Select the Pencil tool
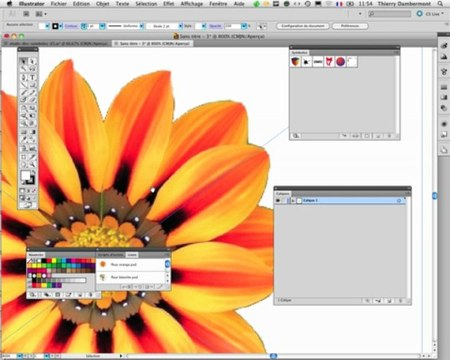Viewport: 450px width, 360px height. coord(32,93)
